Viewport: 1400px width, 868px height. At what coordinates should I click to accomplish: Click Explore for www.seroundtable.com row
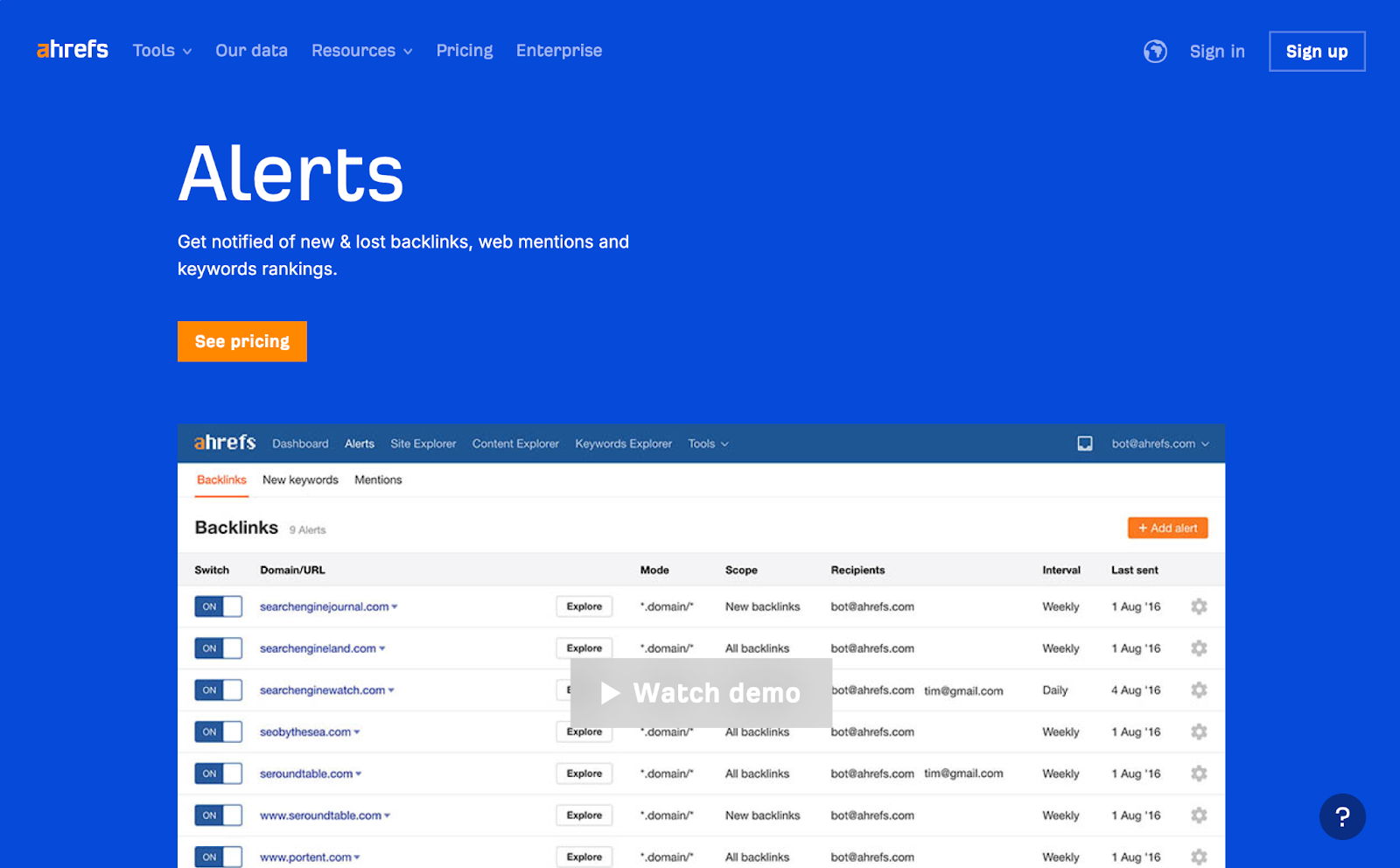[584, 815]
